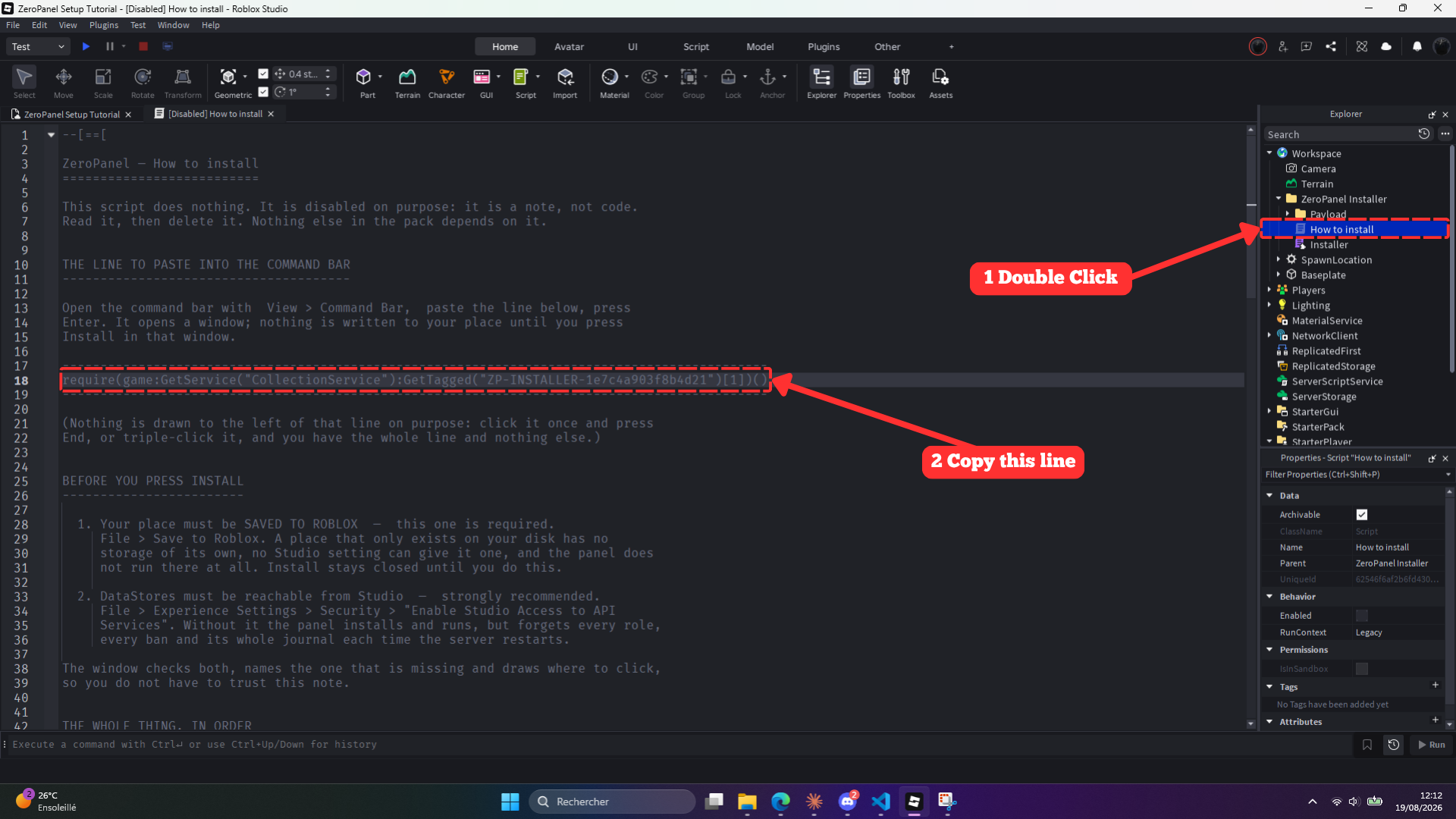
Task: Open the Plugins menu
Action: [104, 25]
